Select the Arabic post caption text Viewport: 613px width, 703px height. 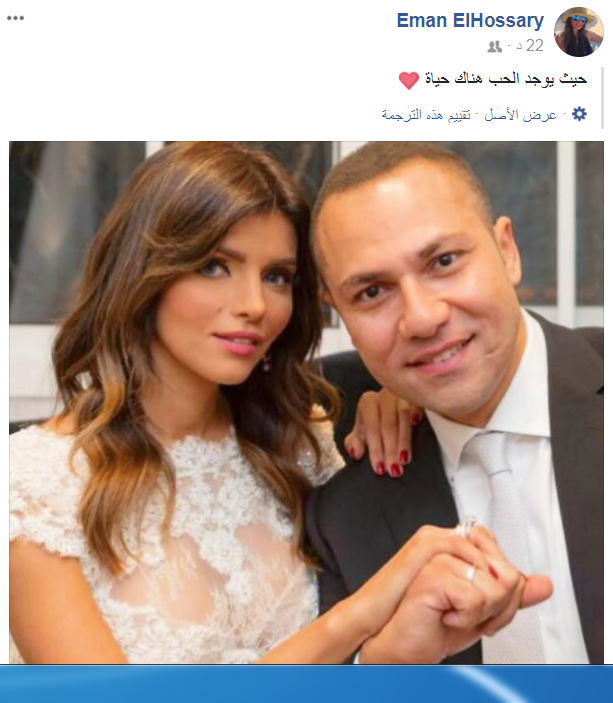(506, 79)
